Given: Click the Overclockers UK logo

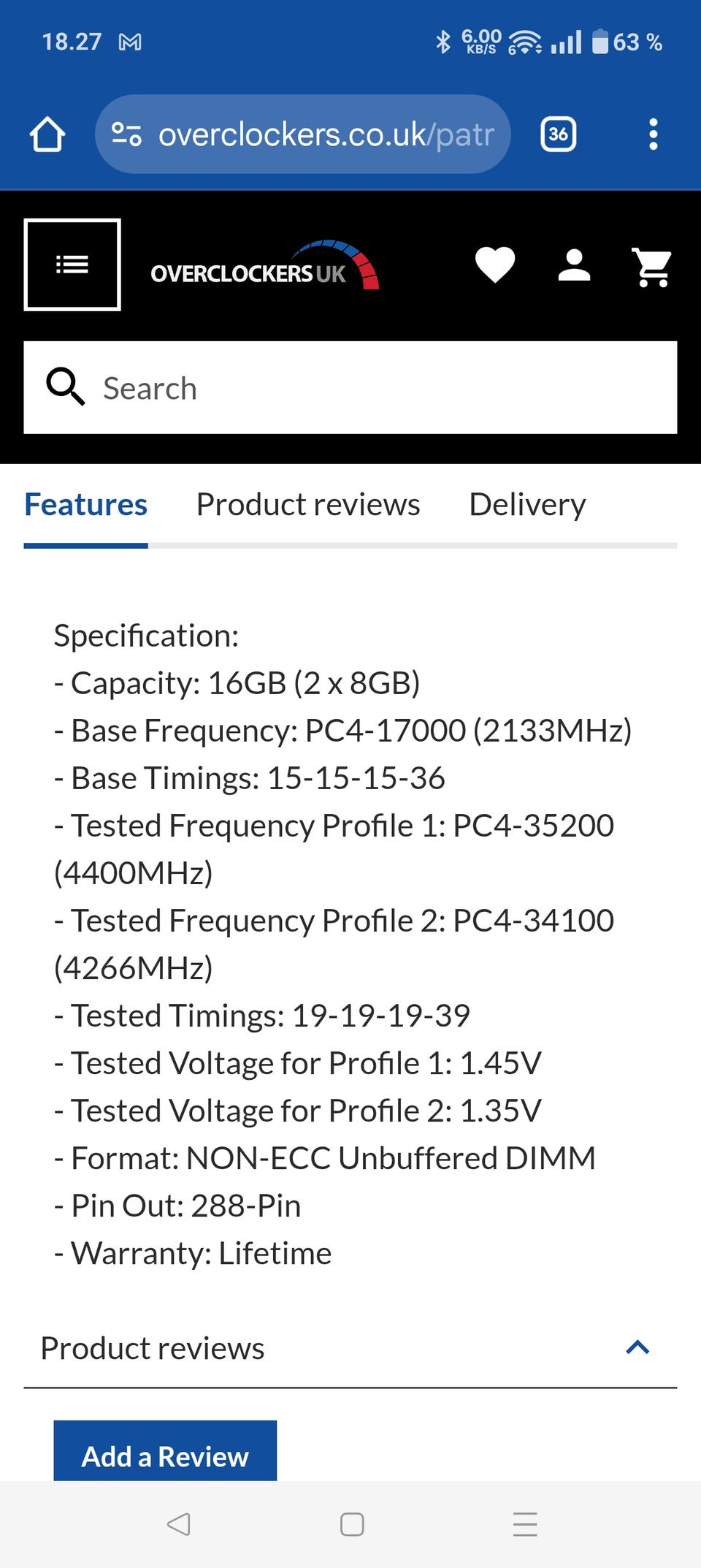Looking at the screenshot, I should (x=264, y=266).
